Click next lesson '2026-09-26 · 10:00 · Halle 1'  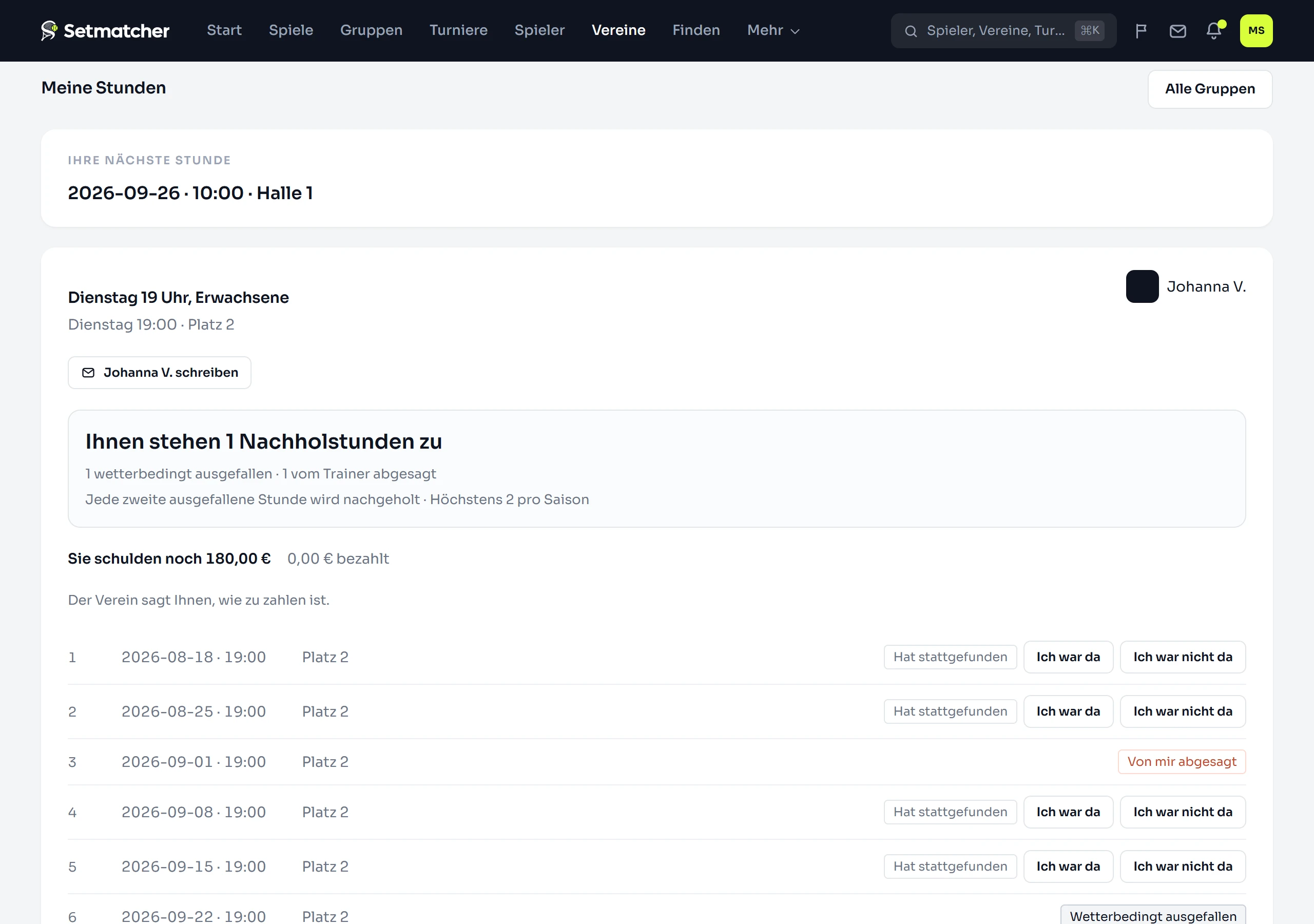click(x=190, y=194)
